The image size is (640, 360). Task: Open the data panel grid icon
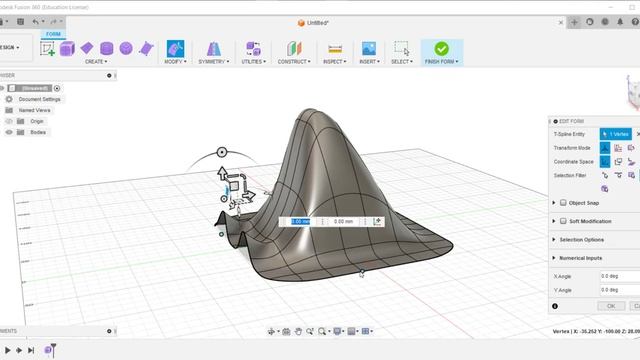[20, 22]
